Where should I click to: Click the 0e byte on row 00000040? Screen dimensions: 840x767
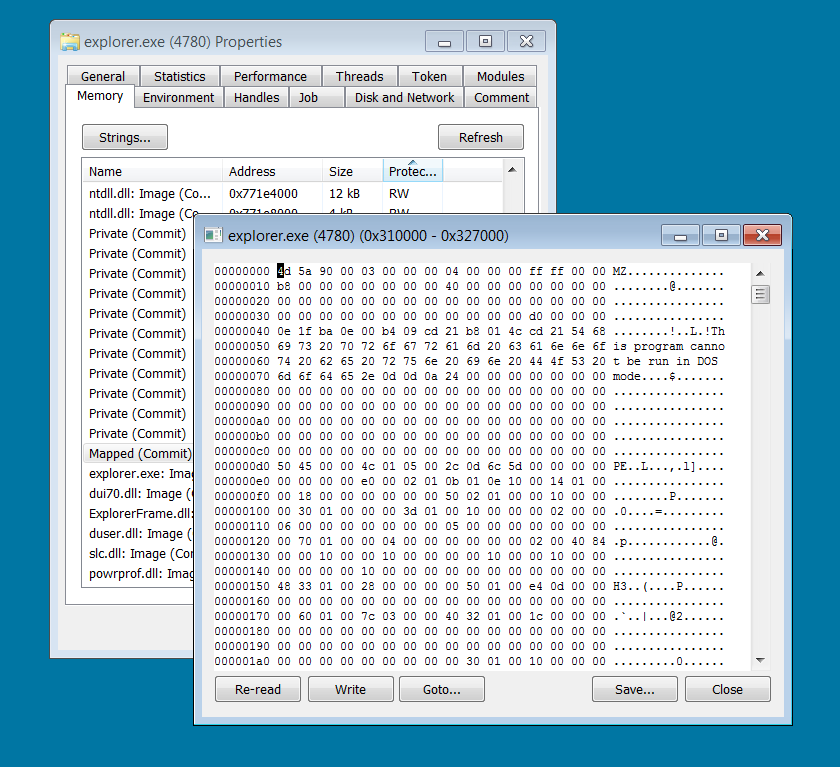pyautogui.click(x=284, y=331)
